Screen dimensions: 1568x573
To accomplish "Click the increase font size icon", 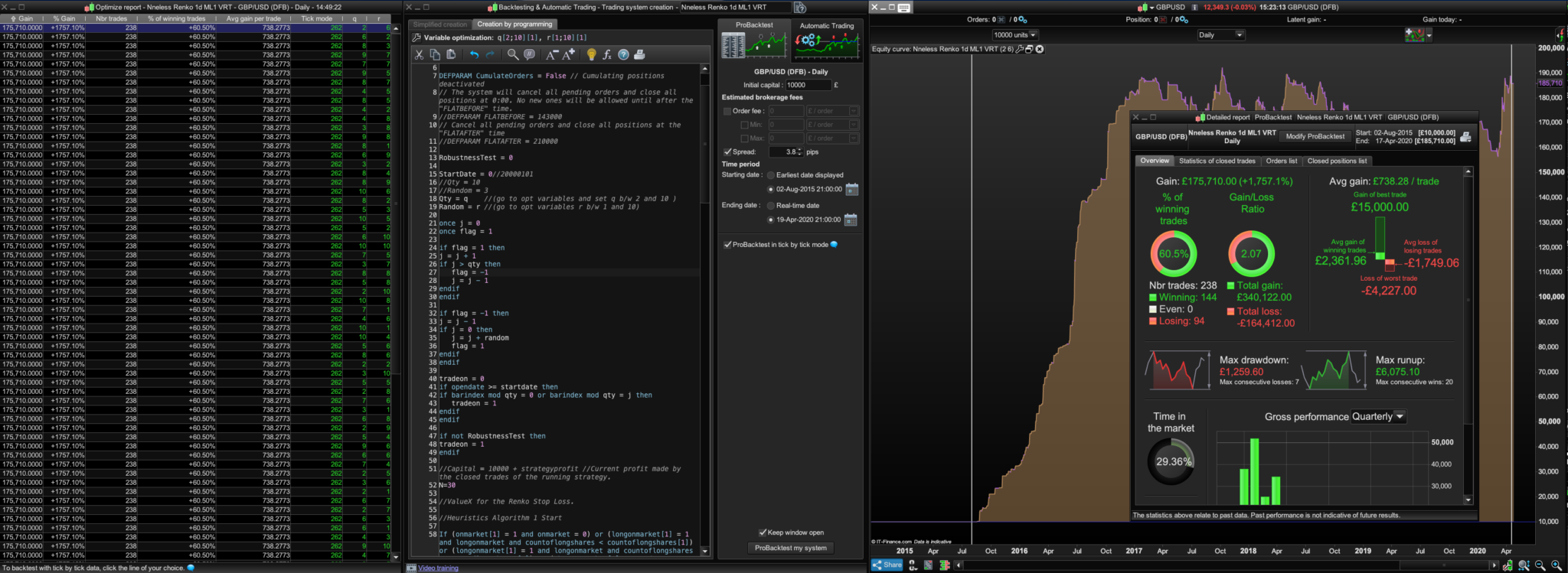I will pos(569,54).
